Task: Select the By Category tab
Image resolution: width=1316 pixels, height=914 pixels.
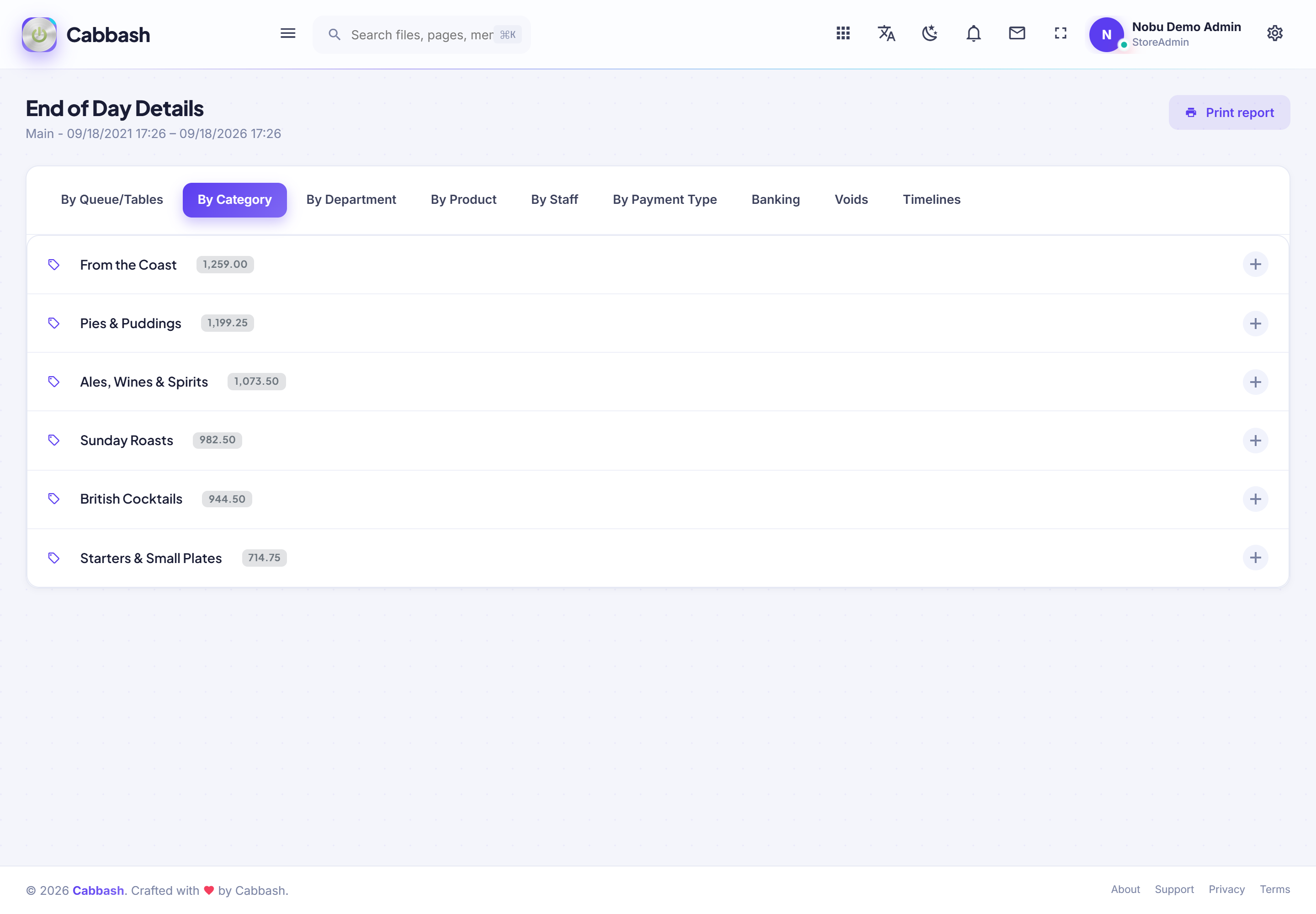Action: [x=234, y=200]
